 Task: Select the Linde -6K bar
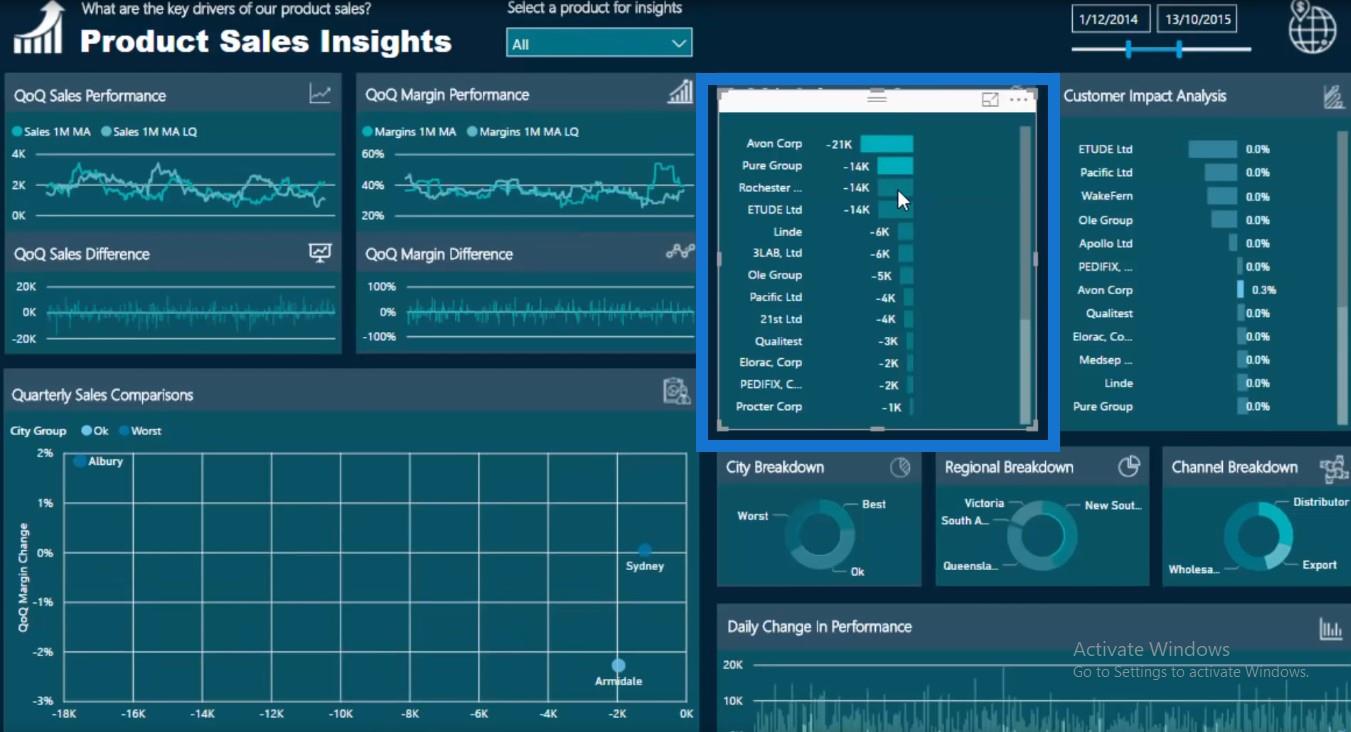click(905, 232)
